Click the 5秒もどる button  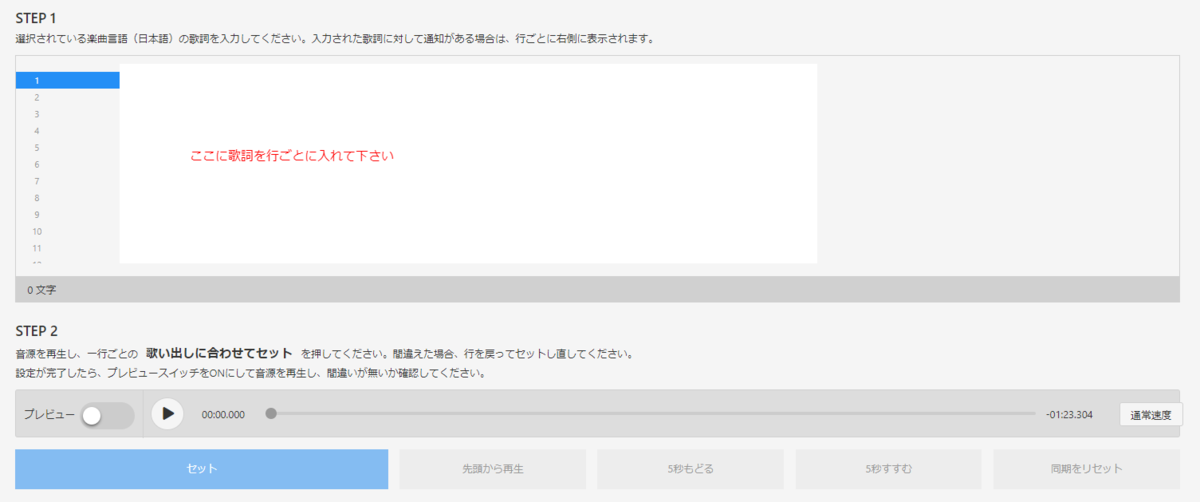pos(691,469)
